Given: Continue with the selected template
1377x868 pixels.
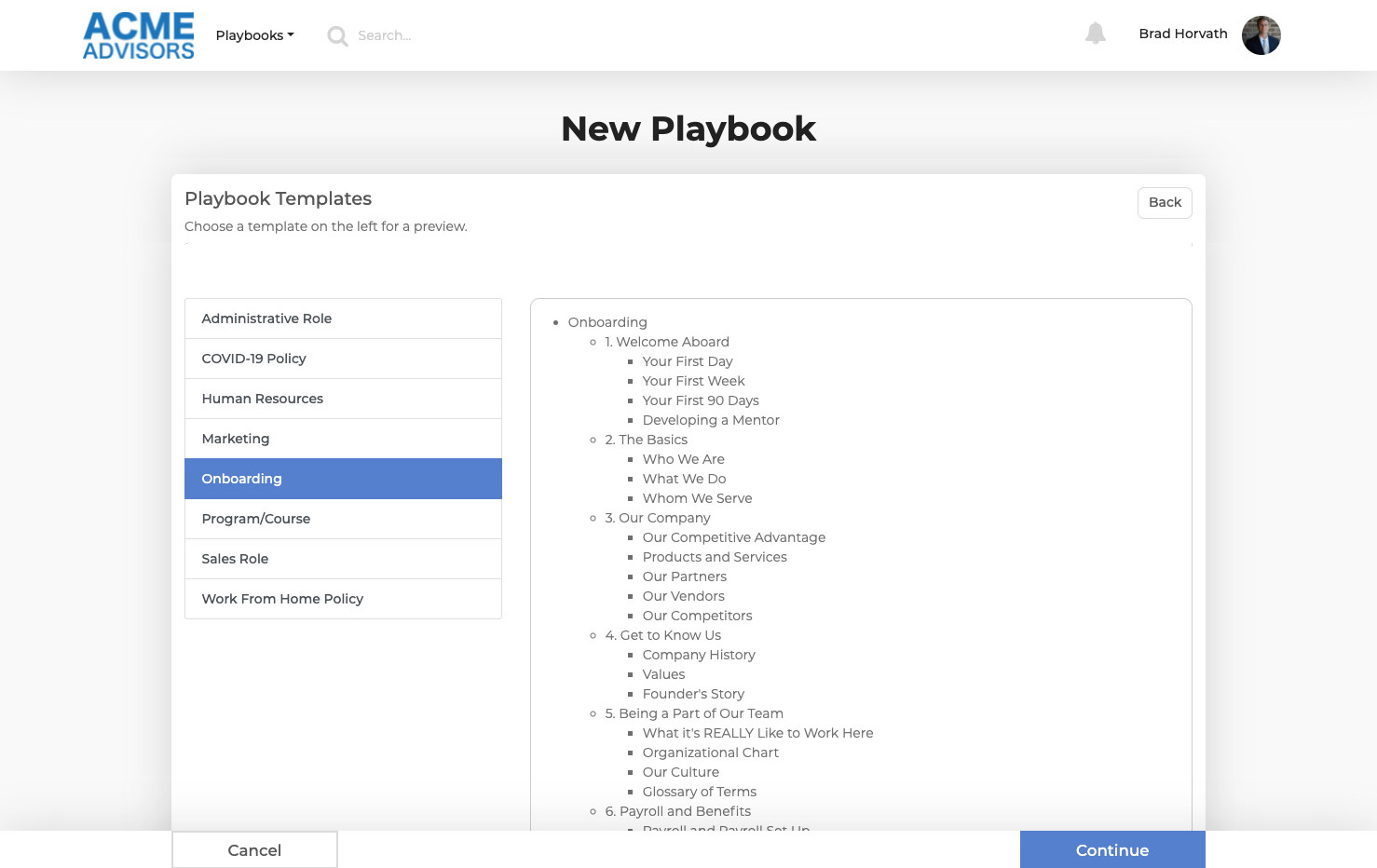Looking at the screenshot, I should (x=1112, y=850).
